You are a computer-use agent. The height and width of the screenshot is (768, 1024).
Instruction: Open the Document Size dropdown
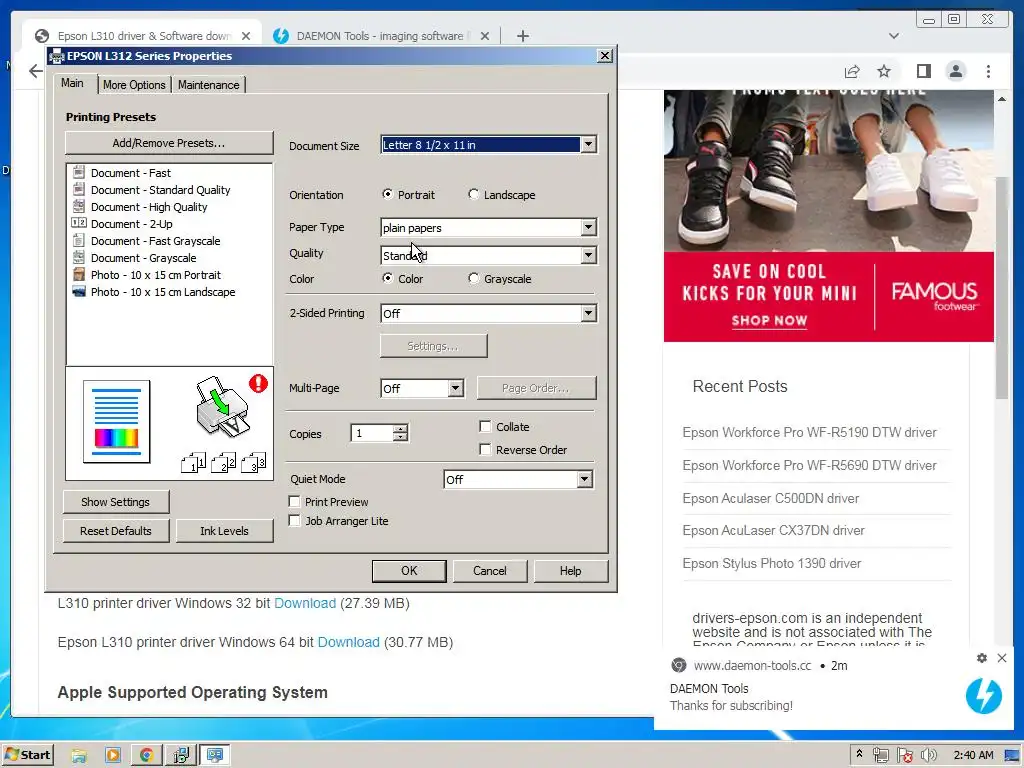coord(588,144)
